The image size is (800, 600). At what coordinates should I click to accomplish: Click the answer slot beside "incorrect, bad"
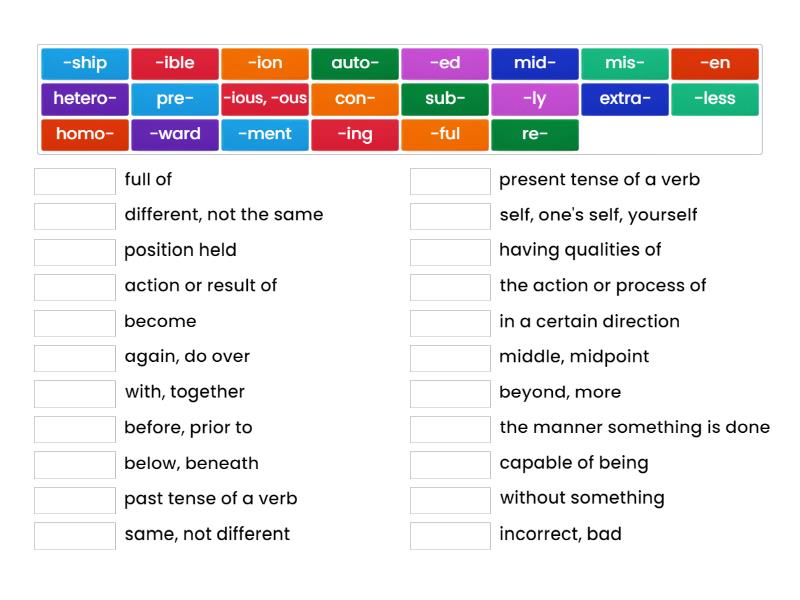[449, 534]
